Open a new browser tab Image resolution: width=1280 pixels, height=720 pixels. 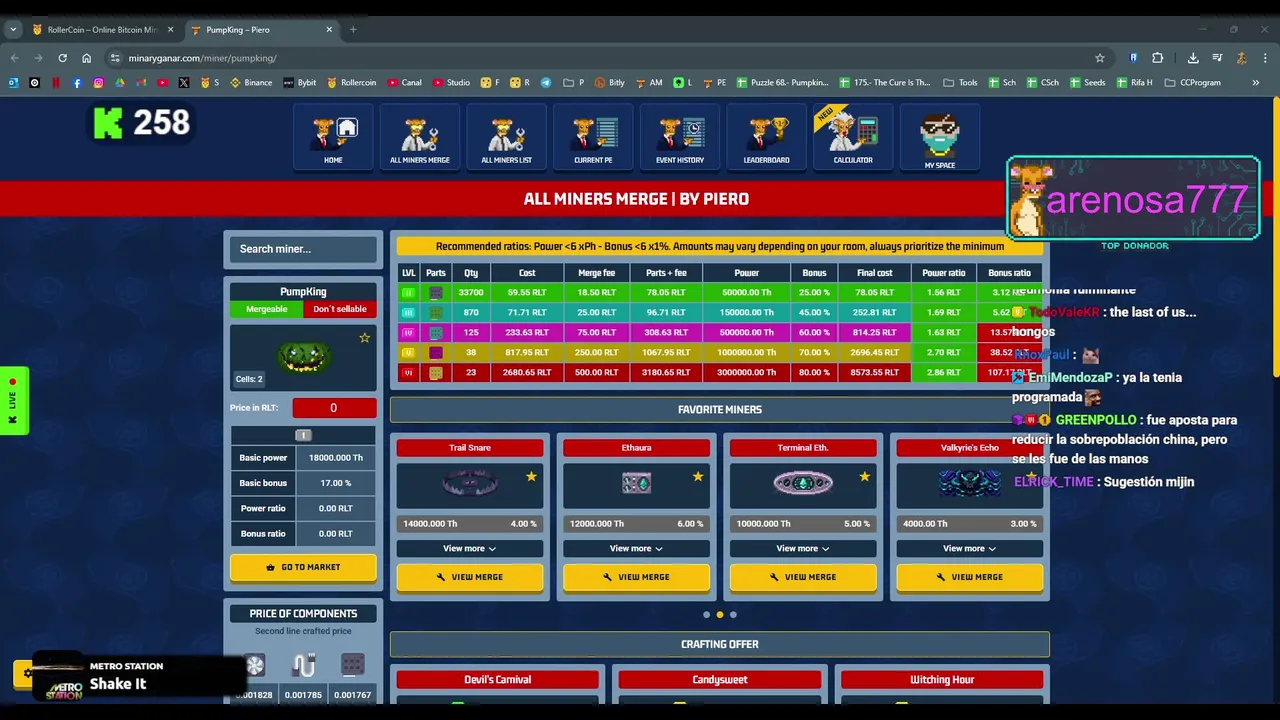tap(353, 30)
